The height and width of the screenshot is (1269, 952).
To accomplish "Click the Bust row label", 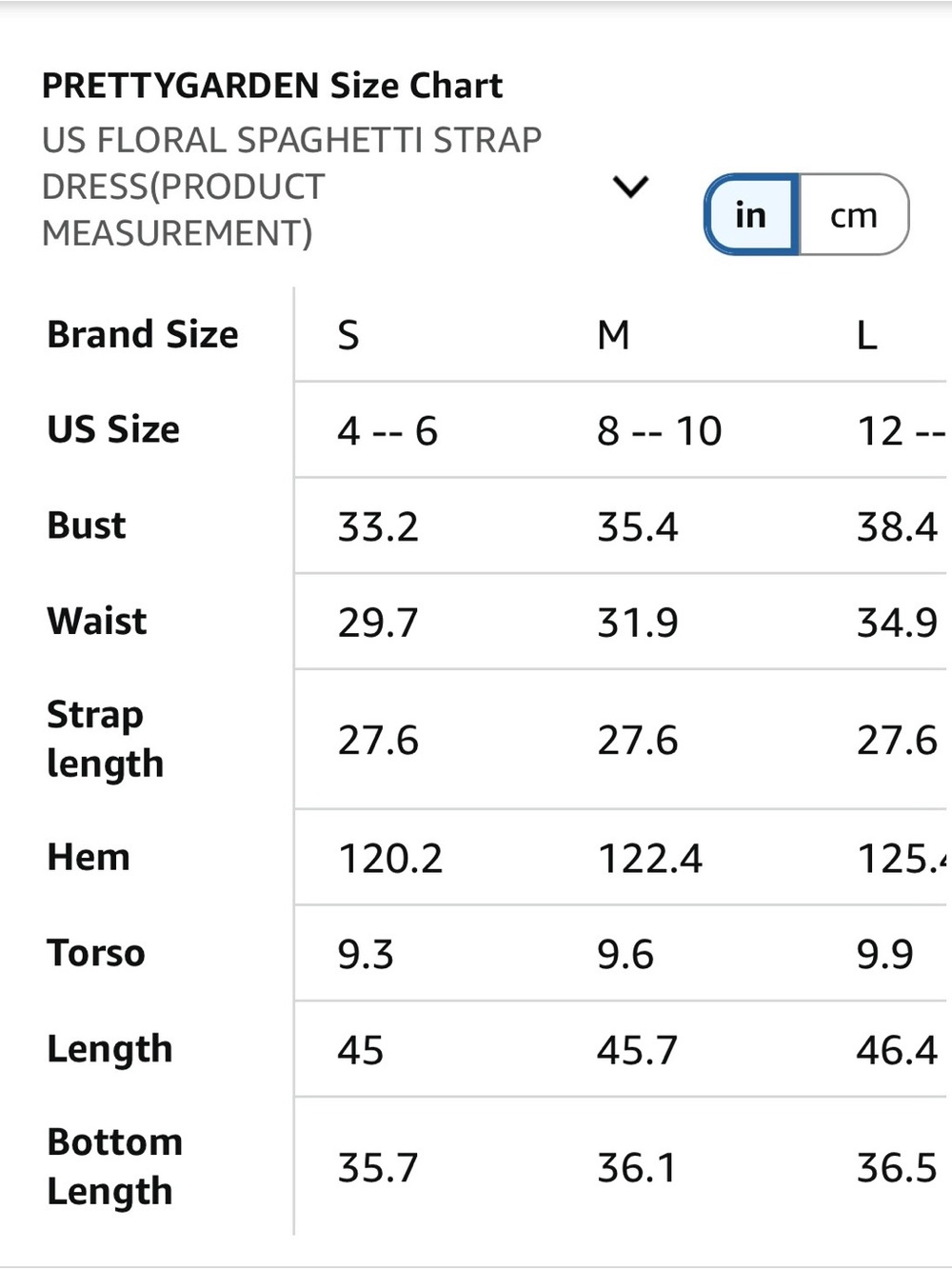I will pyautogui.click(x=87, y=525).
